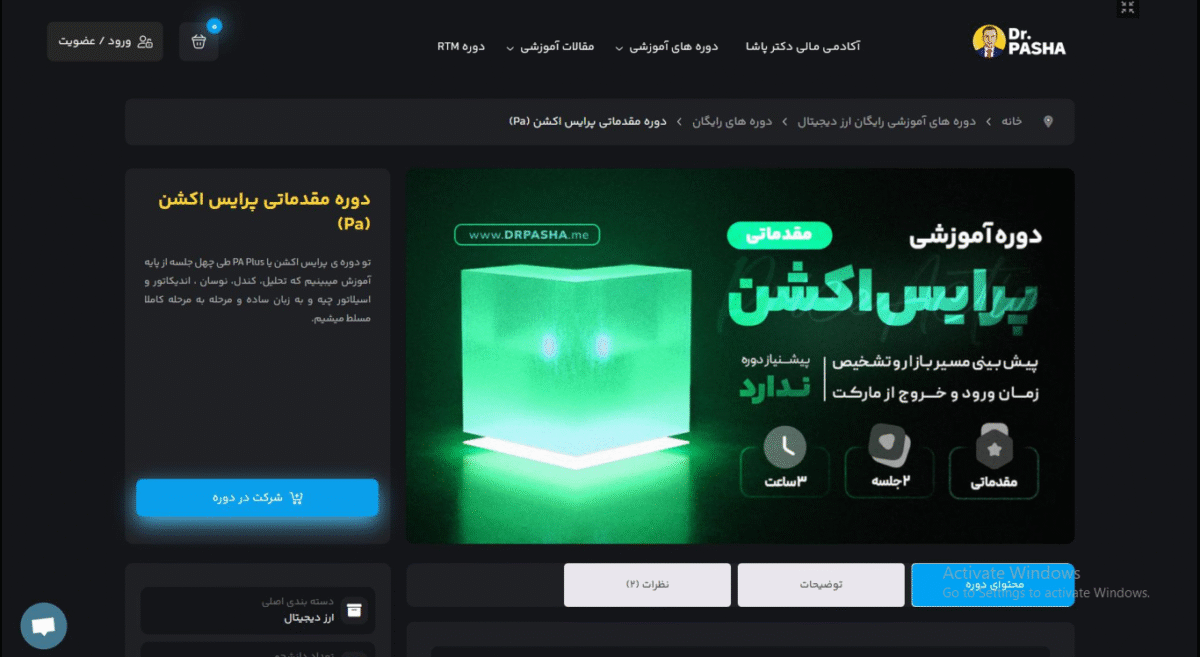Open دوره های رایگان breadcrumb link

tap(732, 121)
